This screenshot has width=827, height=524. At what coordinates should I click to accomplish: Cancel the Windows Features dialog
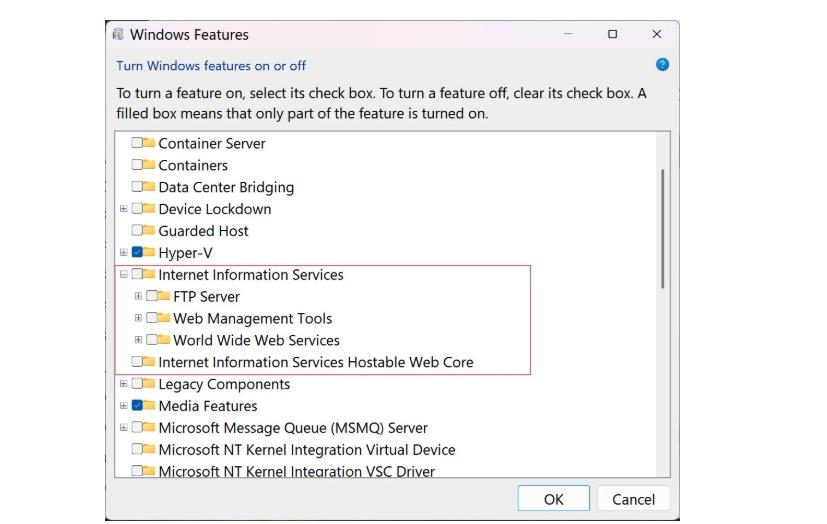pyautogui.click(x=633, y=499)
